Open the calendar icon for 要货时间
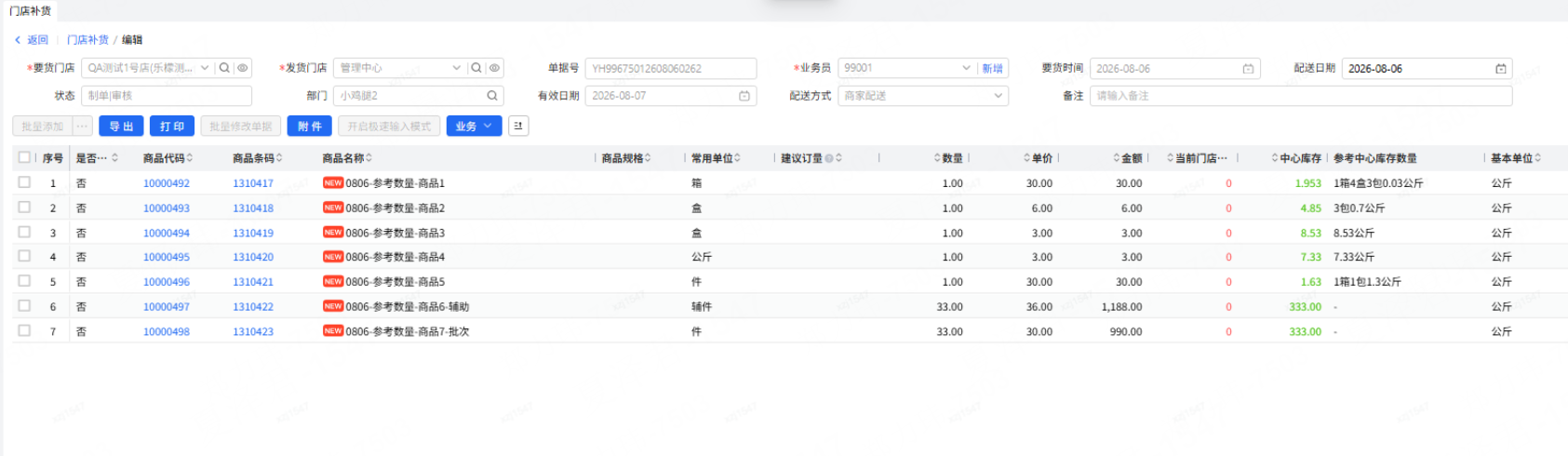This screenshot has width=1568, height=456. tap(1248, 69)
